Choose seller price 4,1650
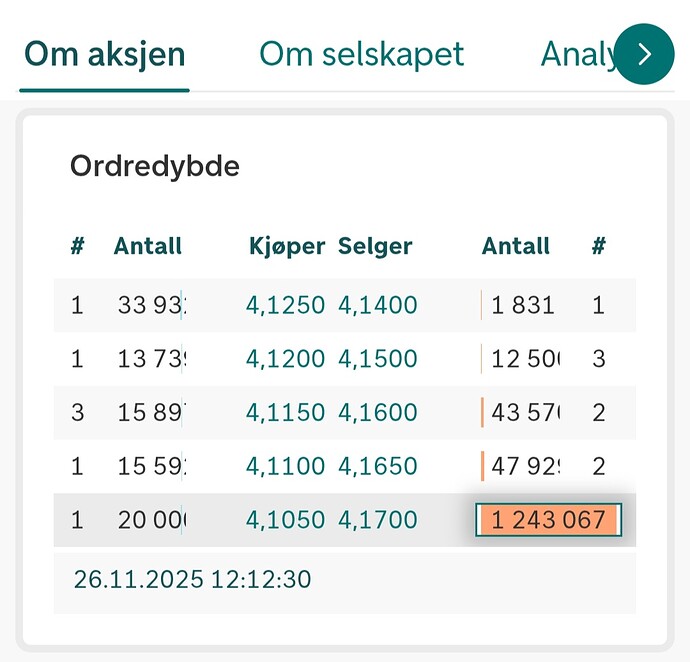This screenshot has width=690, height=662. pos(378,466)
